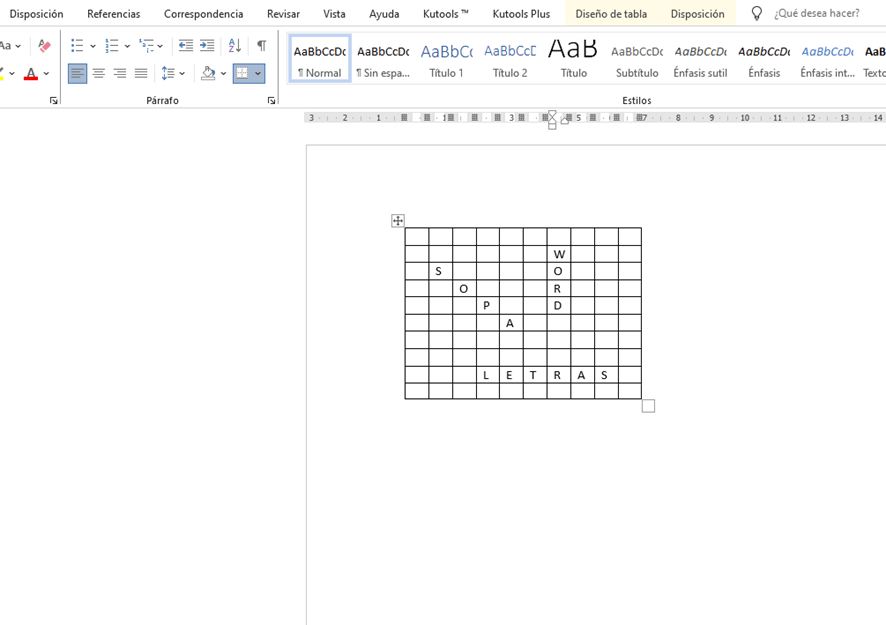Apply the Sin espaciado style
886x625 pixels.
[383, 59]
